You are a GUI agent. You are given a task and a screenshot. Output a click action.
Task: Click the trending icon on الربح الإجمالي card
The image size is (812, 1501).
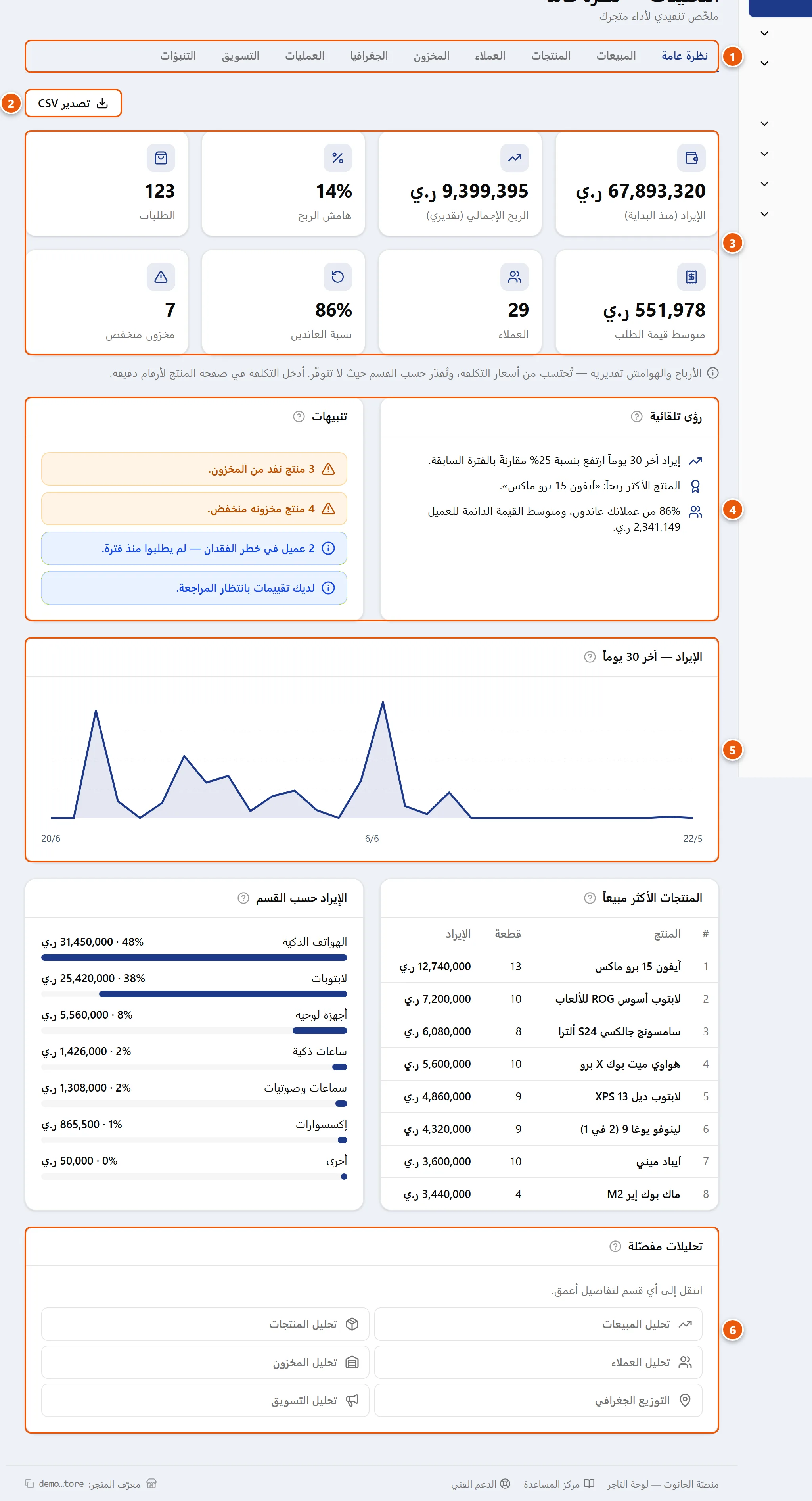[514, 158]
